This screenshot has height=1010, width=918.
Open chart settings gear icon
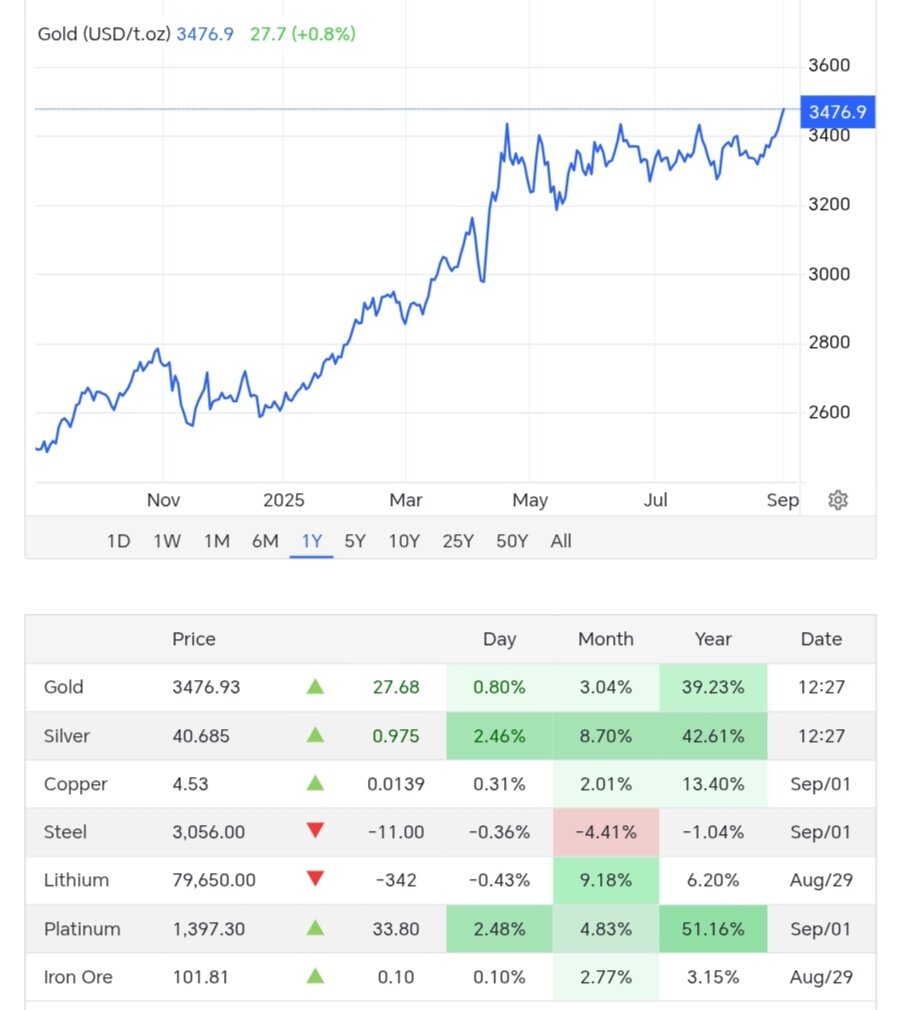click(838, 500)
